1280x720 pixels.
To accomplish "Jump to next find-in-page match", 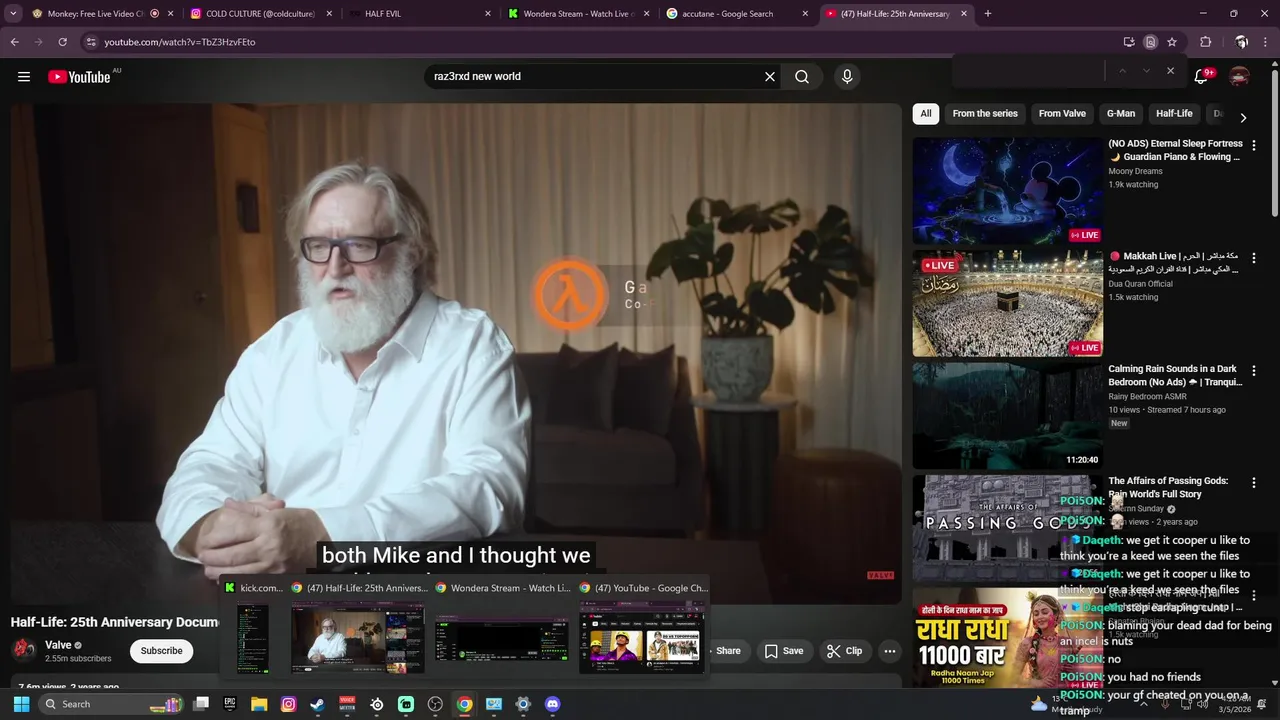I will coord(1146,71).
